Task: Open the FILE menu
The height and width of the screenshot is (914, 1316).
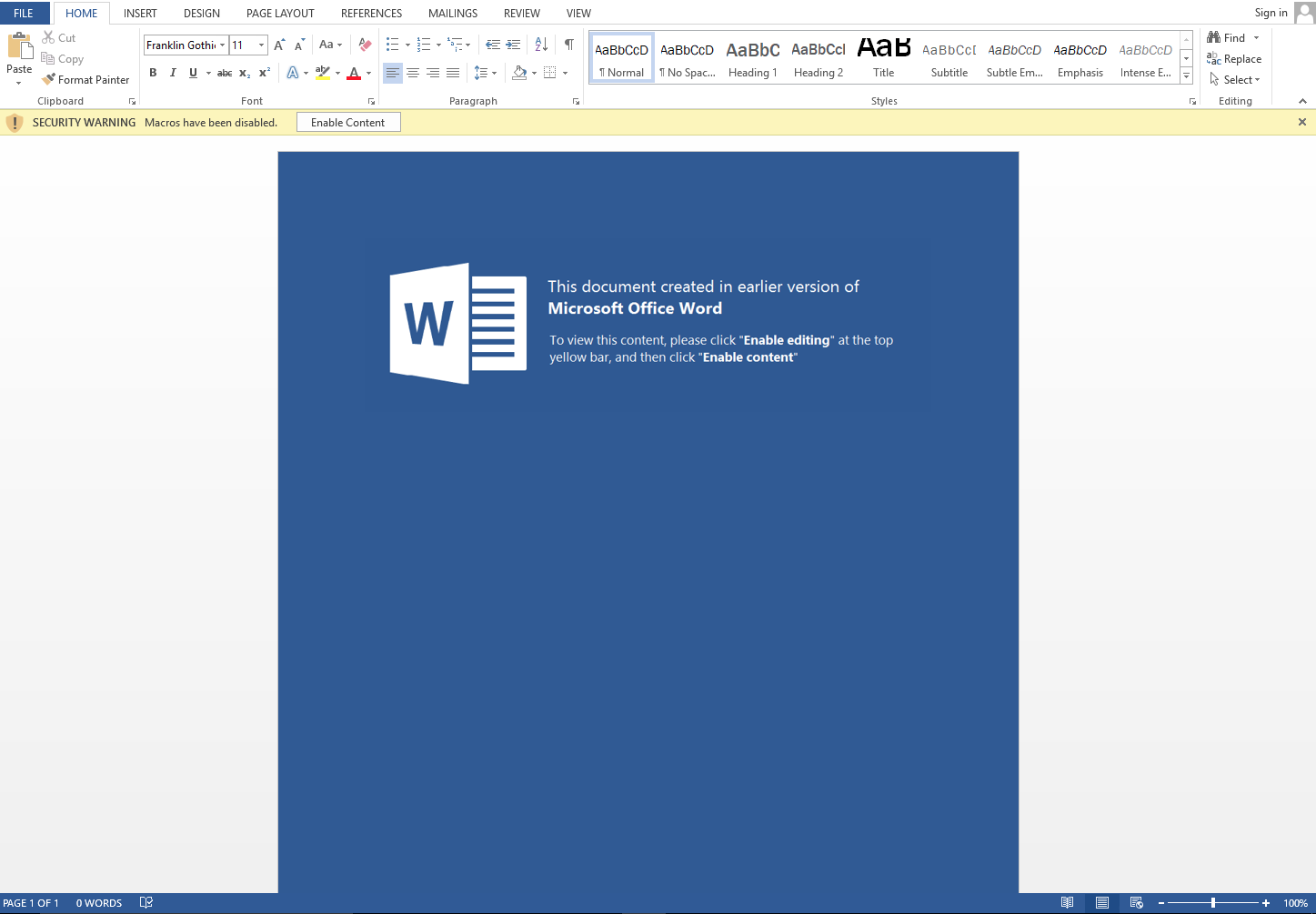Action: click(x=24, y=14)
